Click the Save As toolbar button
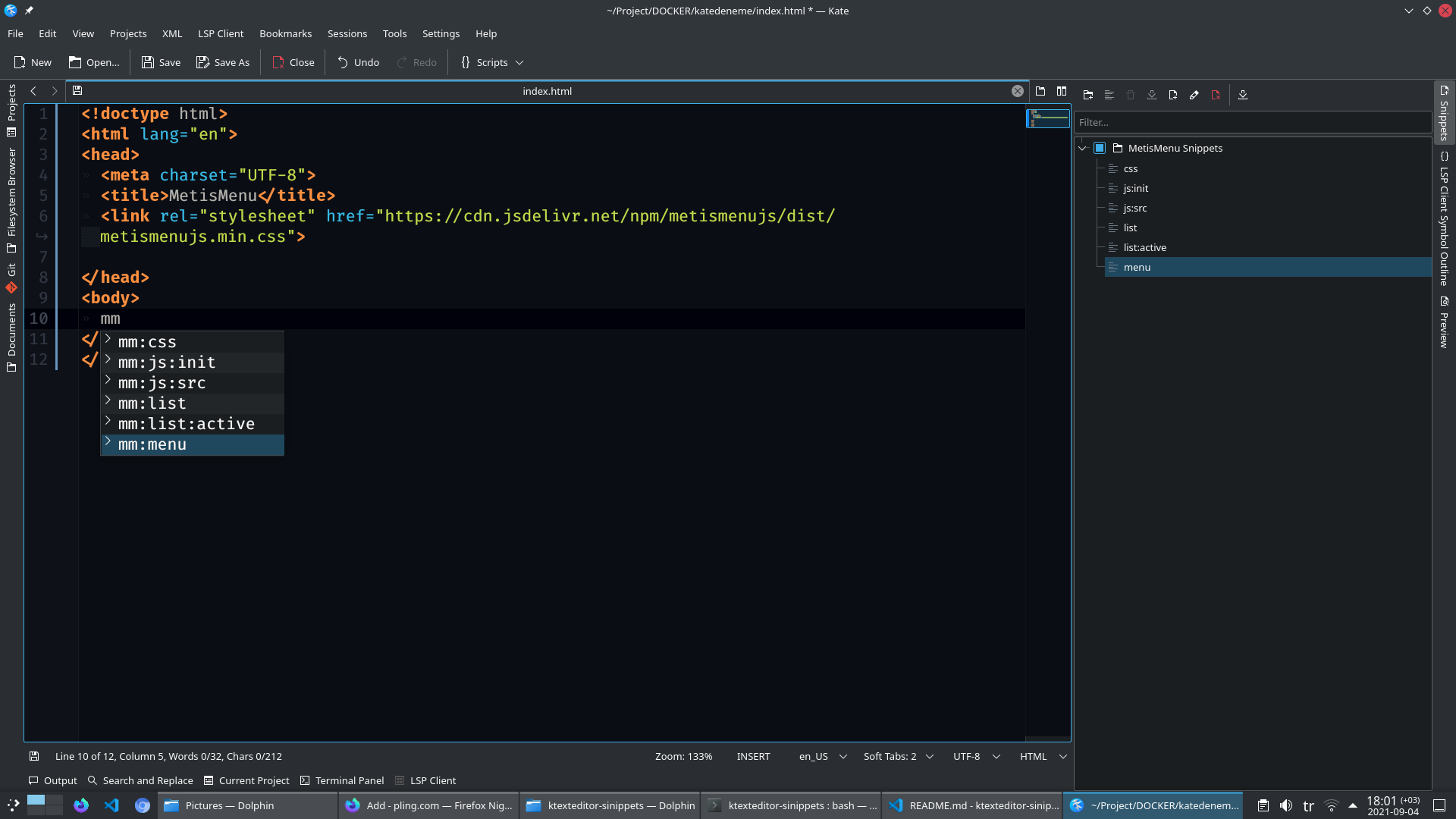 pos(223,62)
